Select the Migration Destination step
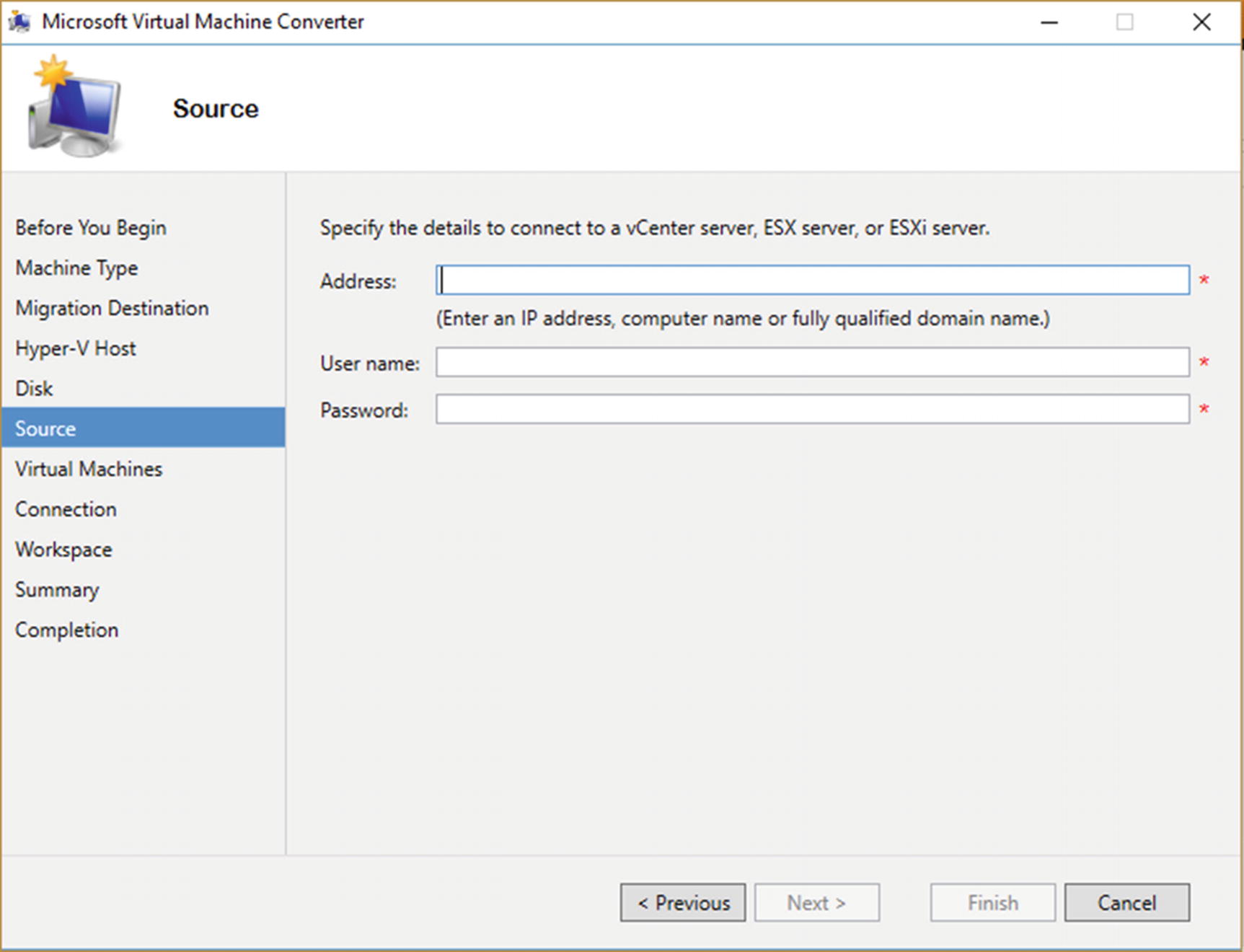This screenshot has height=952, width=1244. pos(112,309)
